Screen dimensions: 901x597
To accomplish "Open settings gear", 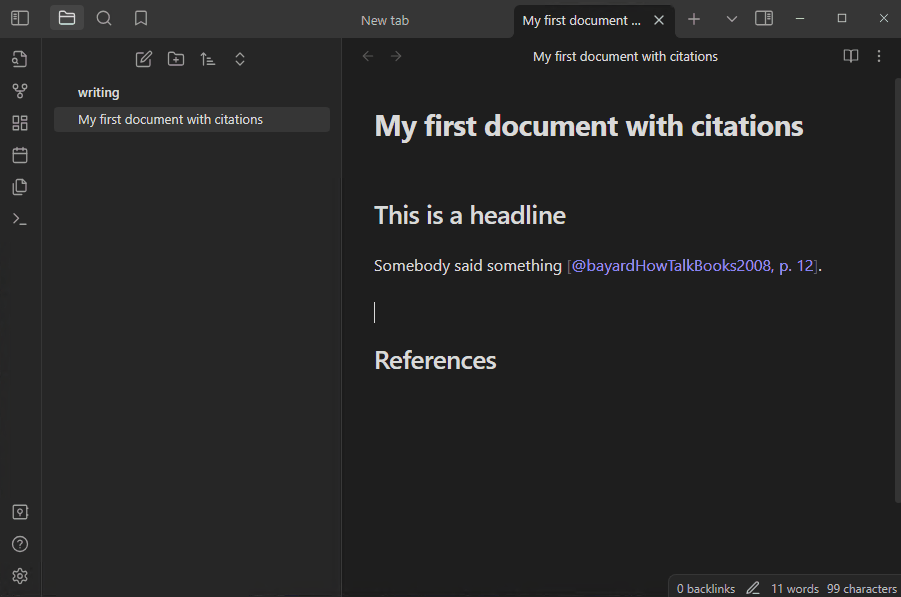I will 20,576.
